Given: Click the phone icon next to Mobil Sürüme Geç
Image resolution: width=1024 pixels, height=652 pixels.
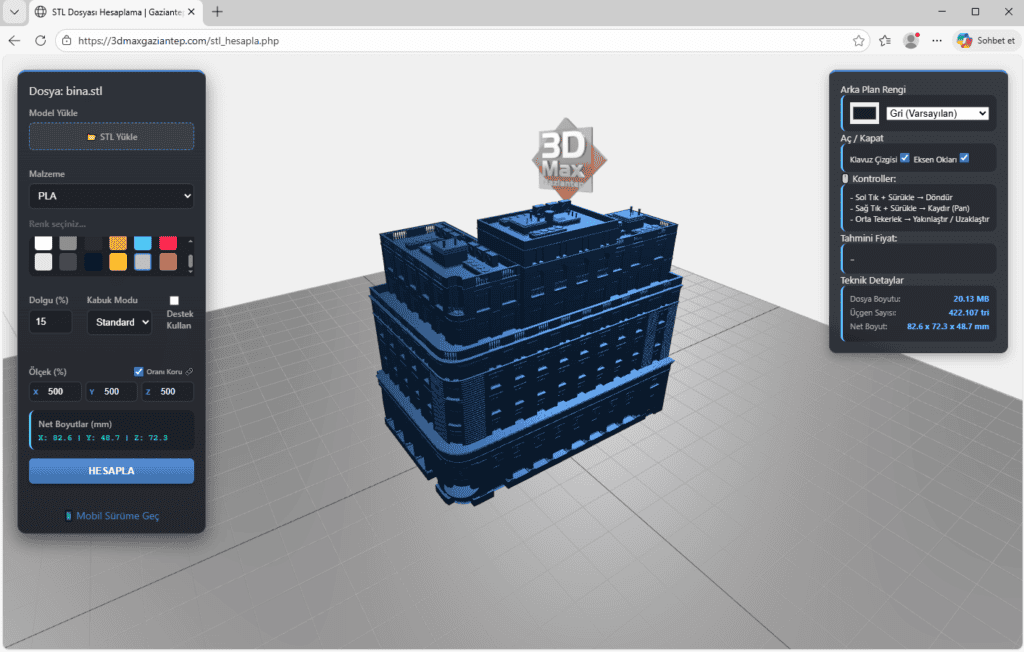Looking at the screenshot, I should [x=68, y=516].
